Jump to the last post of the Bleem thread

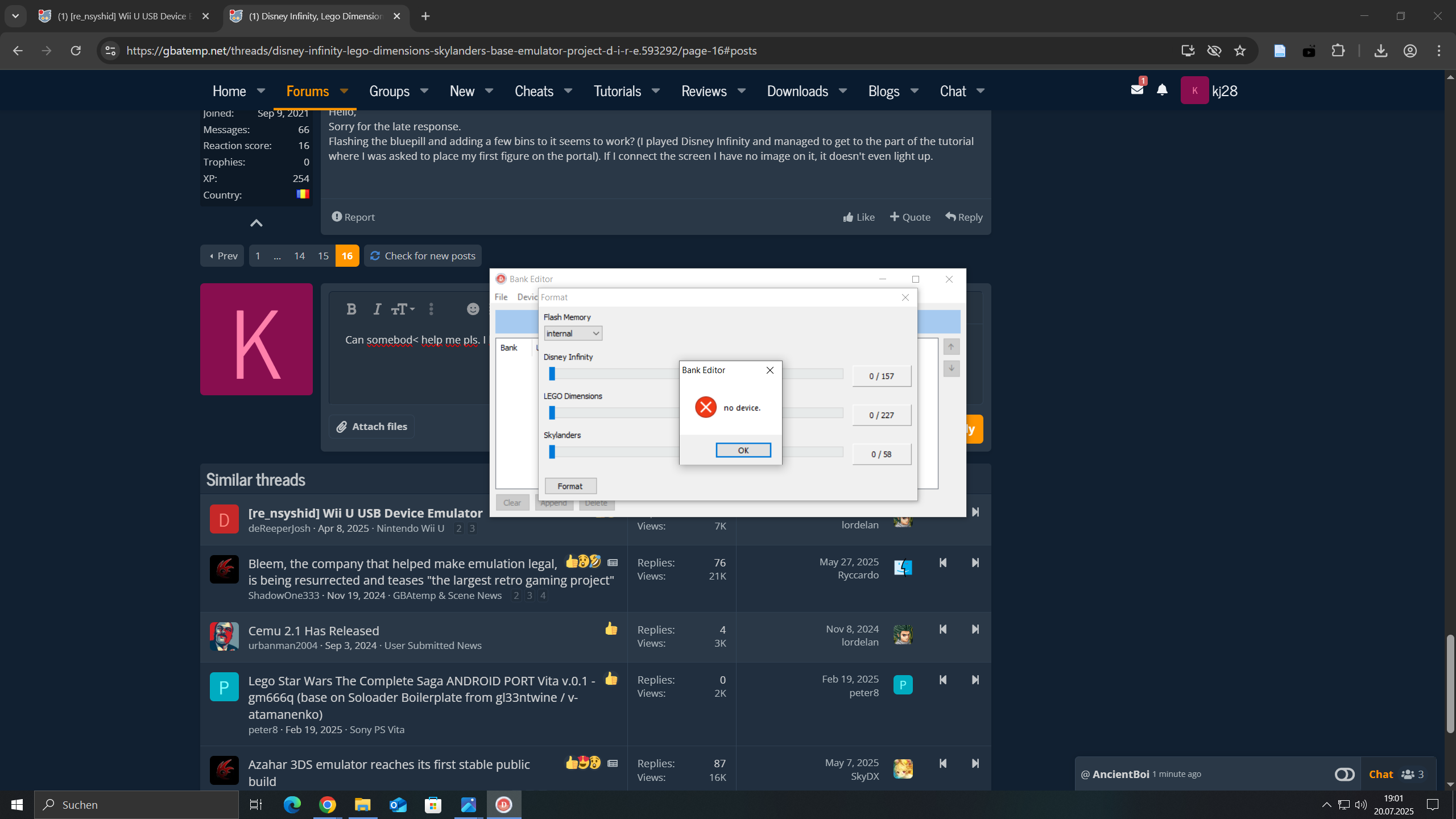pyautogui.click(x=975, y=563)
